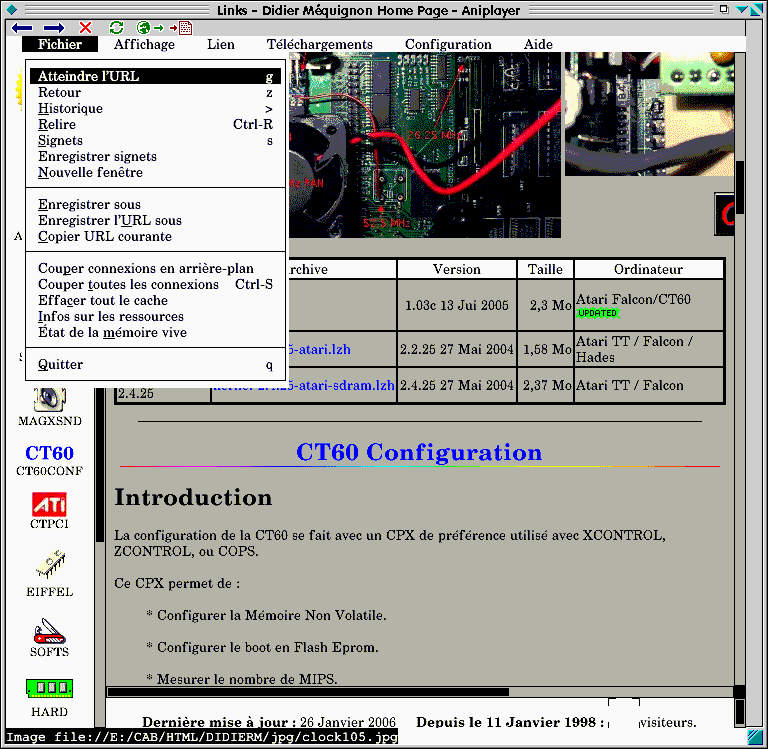Choose Copier URL courante entry
This screenshot has width=768, height=749.
(155, 237)
